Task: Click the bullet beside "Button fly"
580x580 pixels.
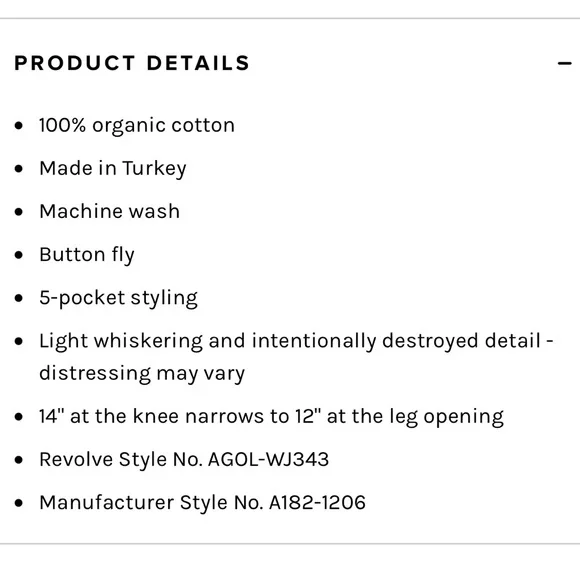Action: click(x=18, y=255)
